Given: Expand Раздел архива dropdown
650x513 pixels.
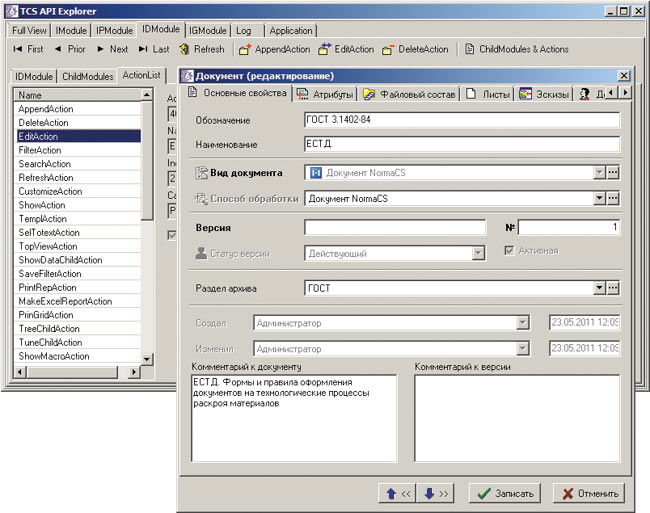Looking at the screenshot, I should pos(599,288).
